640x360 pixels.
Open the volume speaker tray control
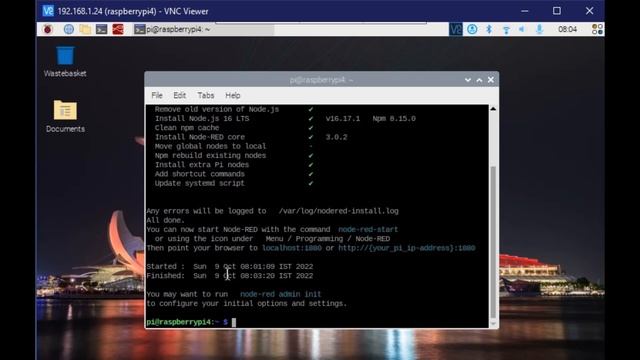[x=522, y=29]
